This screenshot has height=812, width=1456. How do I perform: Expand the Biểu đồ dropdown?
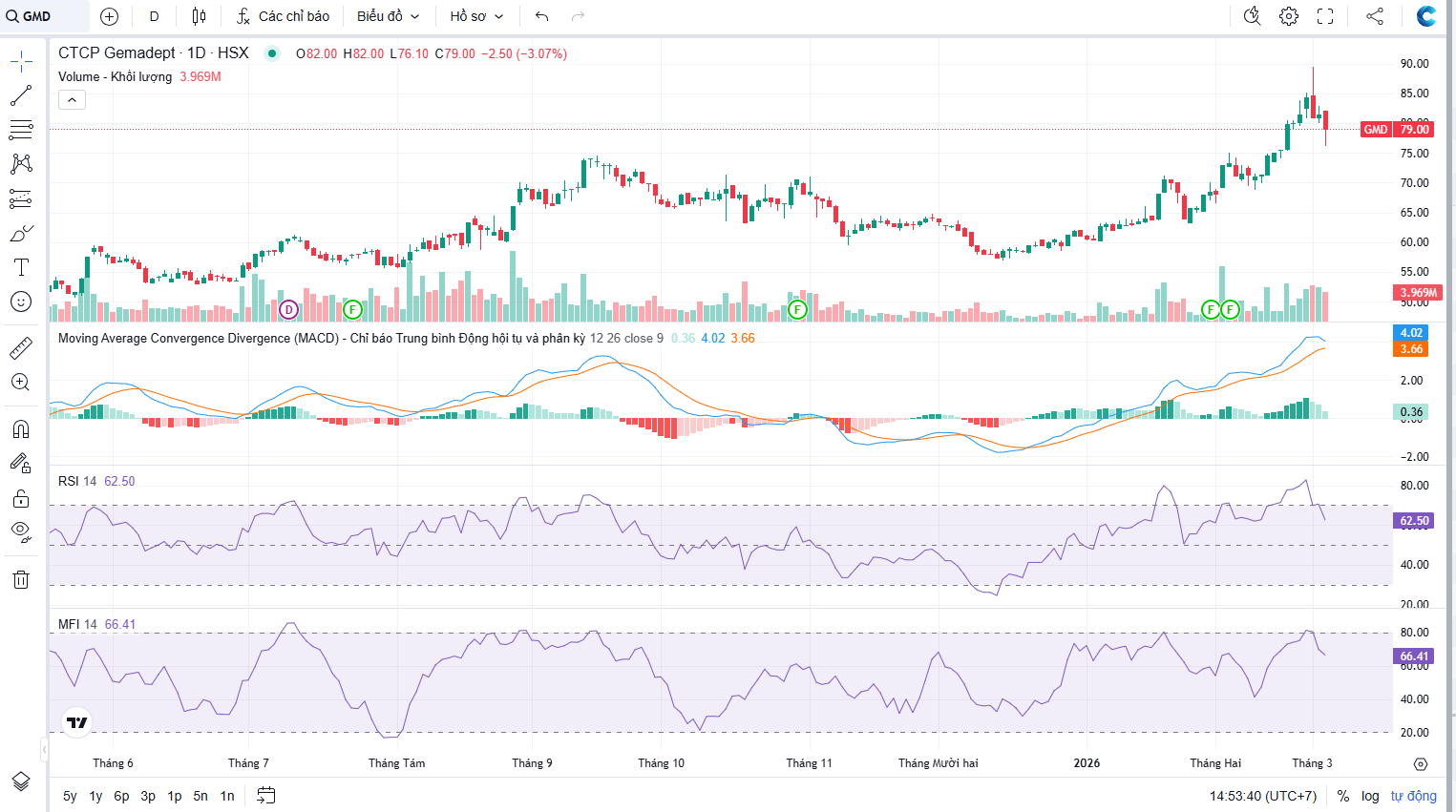[x=388, y=16]
